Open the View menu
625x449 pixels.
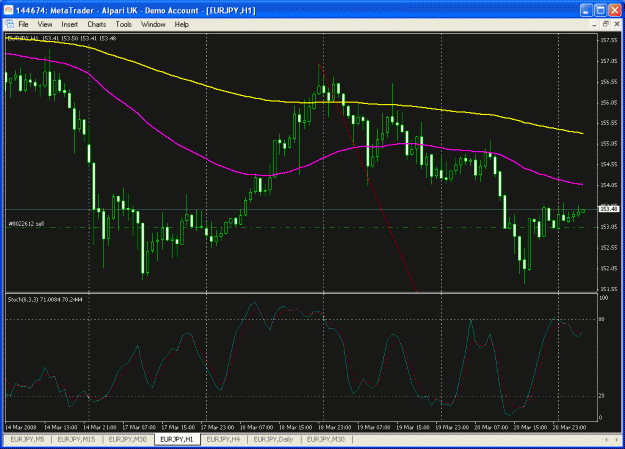pos(45,25)
